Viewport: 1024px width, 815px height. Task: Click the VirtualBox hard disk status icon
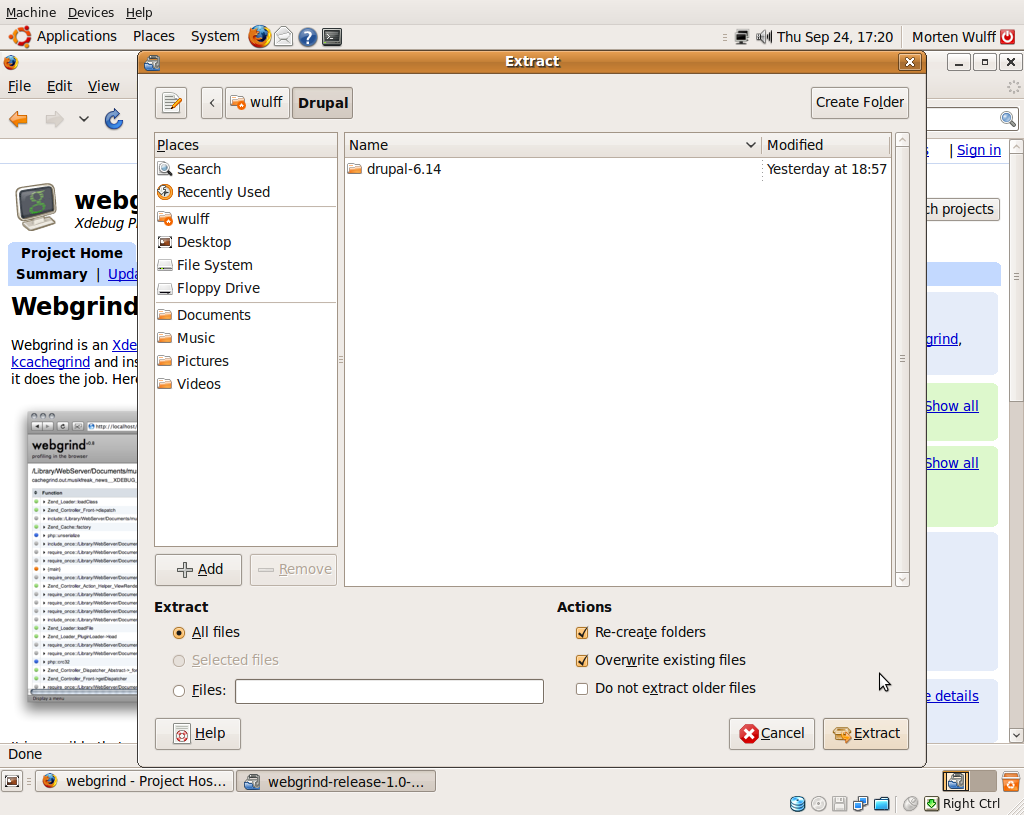tap(797, 803)
